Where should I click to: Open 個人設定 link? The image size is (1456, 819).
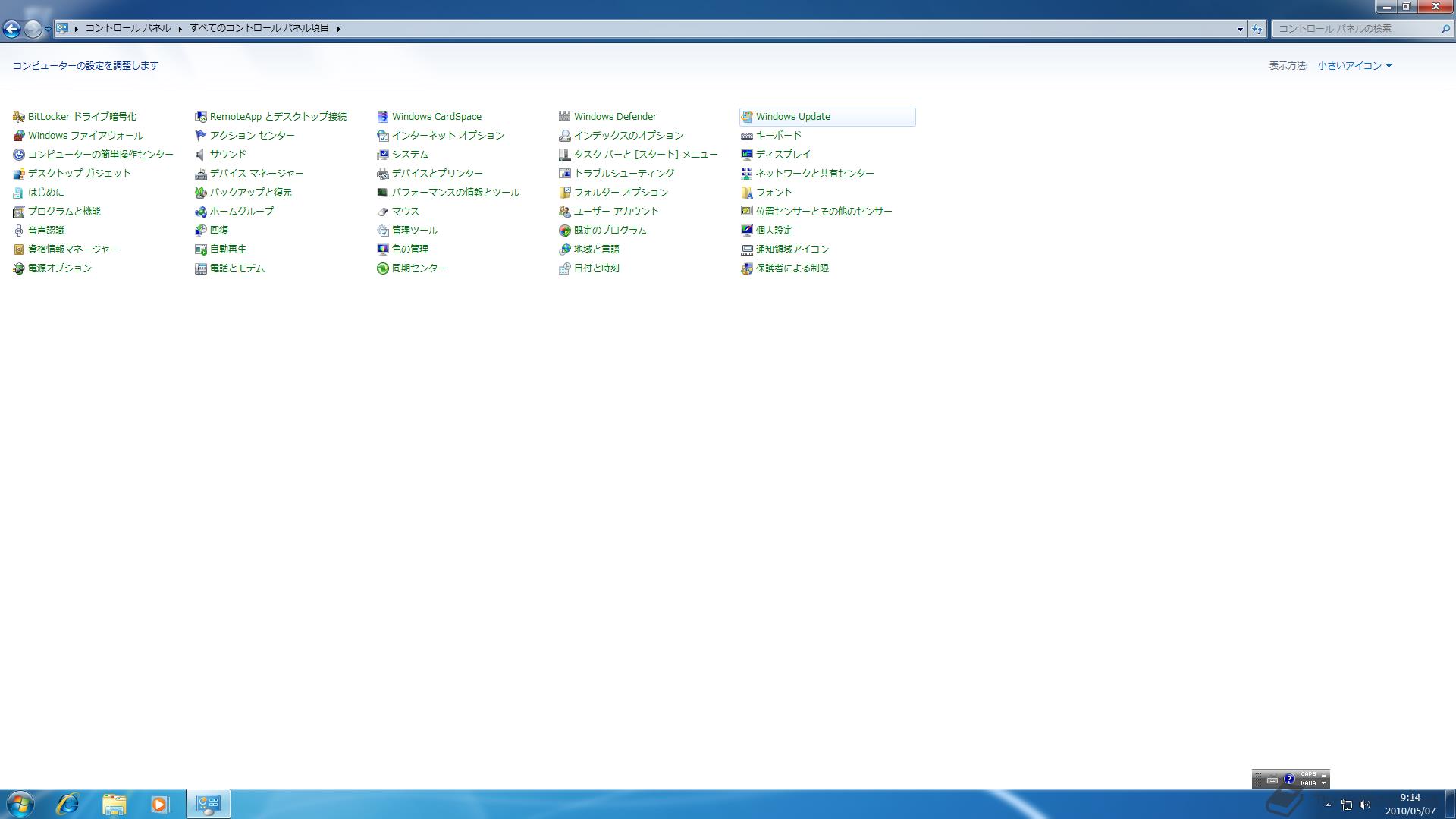[x=774, y=231]
